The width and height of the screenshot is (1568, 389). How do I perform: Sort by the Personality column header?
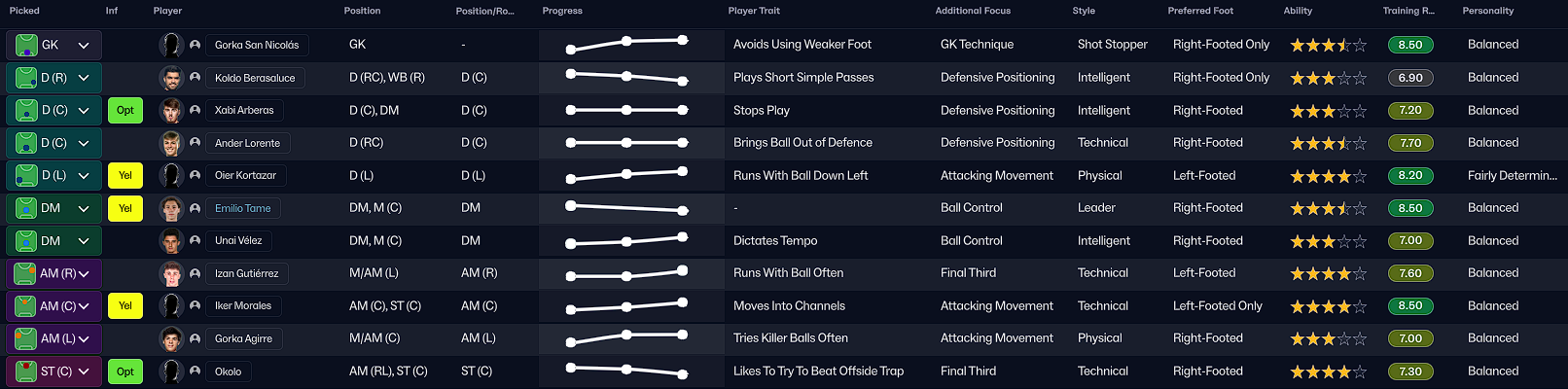click(1487, 11)
